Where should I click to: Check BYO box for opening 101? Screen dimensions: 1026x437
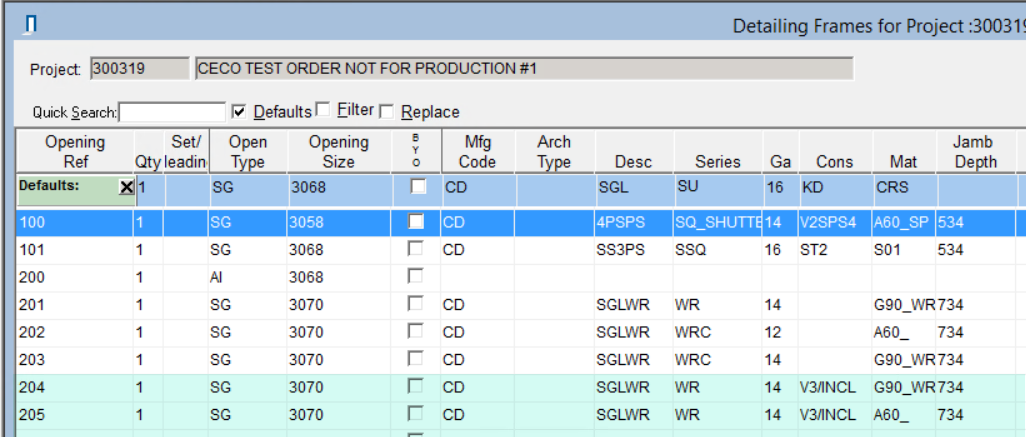418,249
